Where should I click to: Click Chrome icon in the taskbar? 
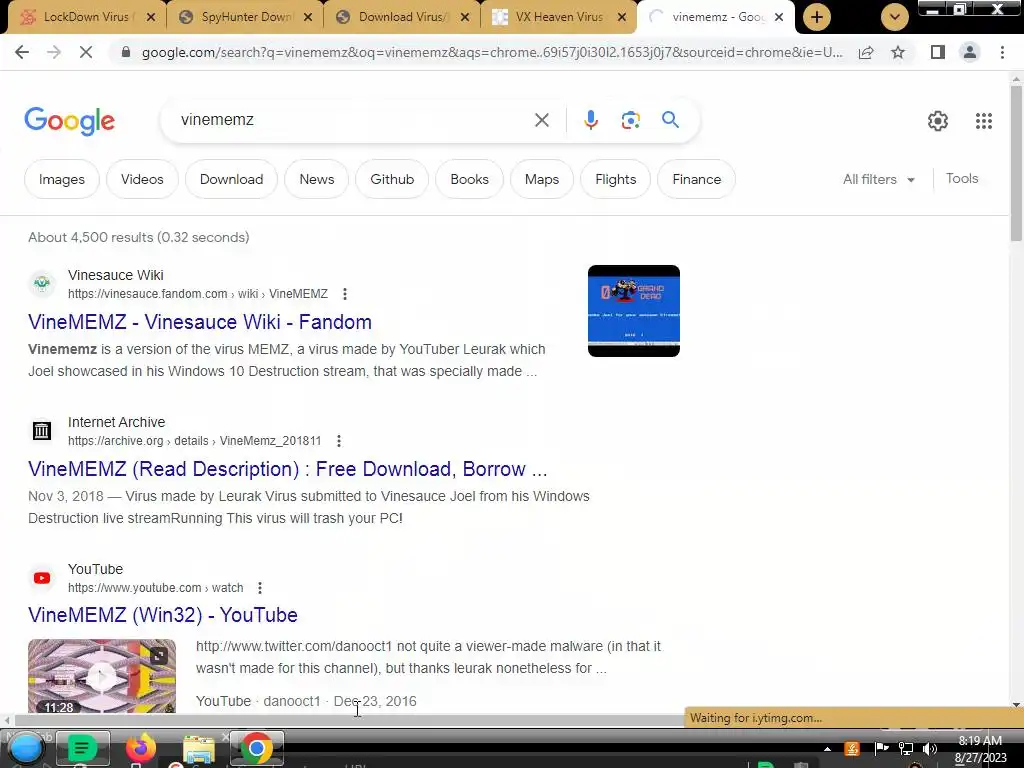click(x=257, y=748)
